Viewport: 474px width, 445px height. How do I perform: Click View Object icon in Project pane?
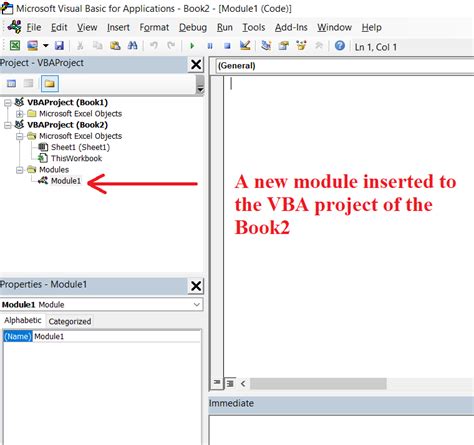tap(29, 83)
